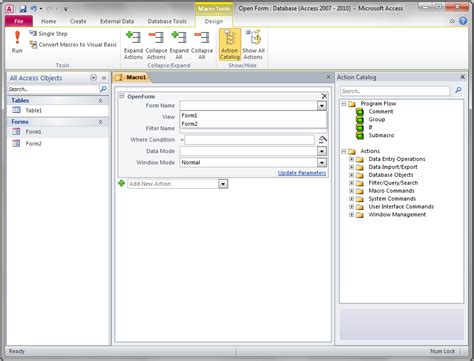Switch to the Create ribbon tab

[78, 21]
